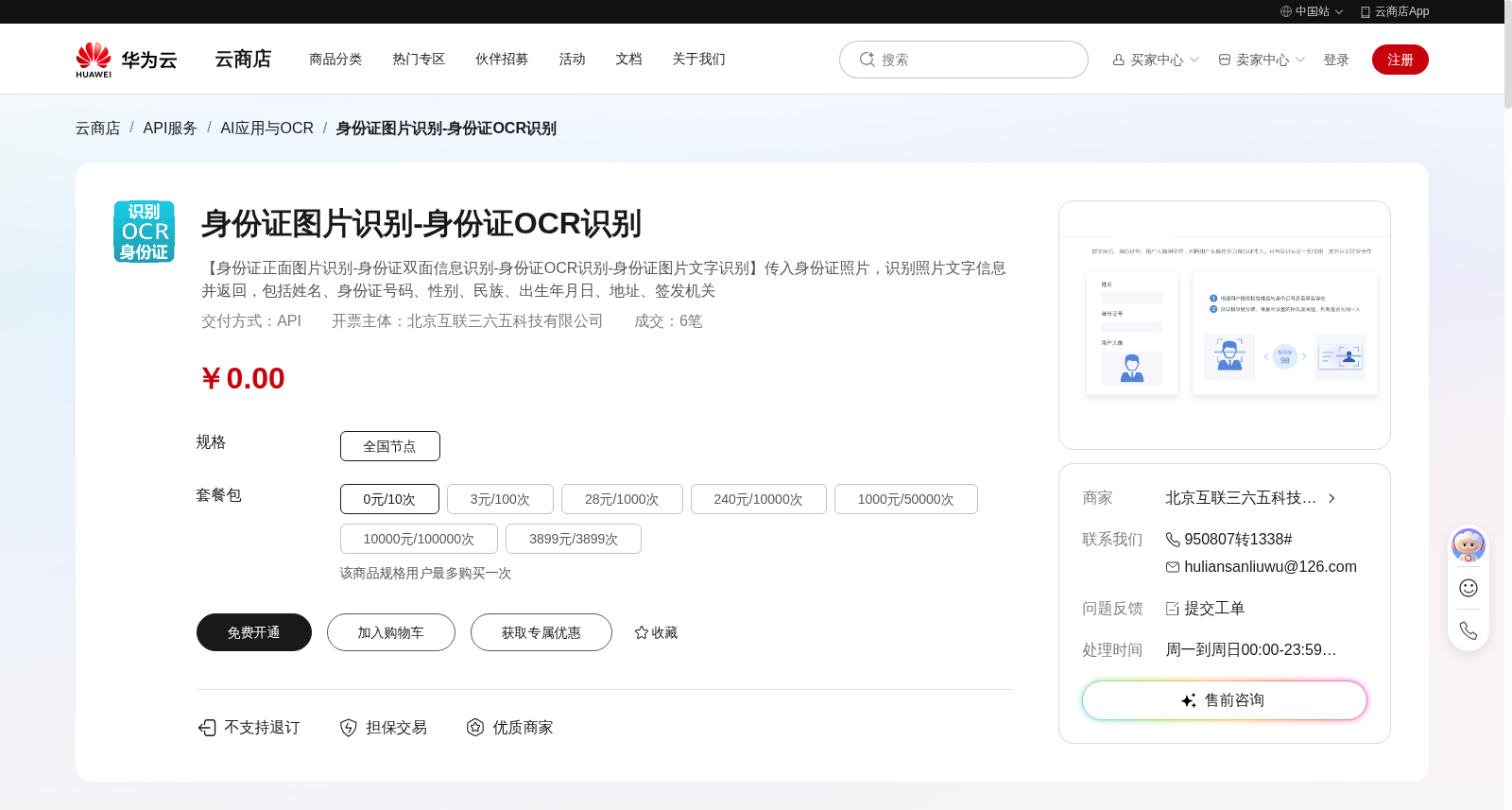Image resolution: width=1512 pixels, height=810 pixels.
Task: Open the floating robot assistant avatar
Action: [x=1469, y=545]
